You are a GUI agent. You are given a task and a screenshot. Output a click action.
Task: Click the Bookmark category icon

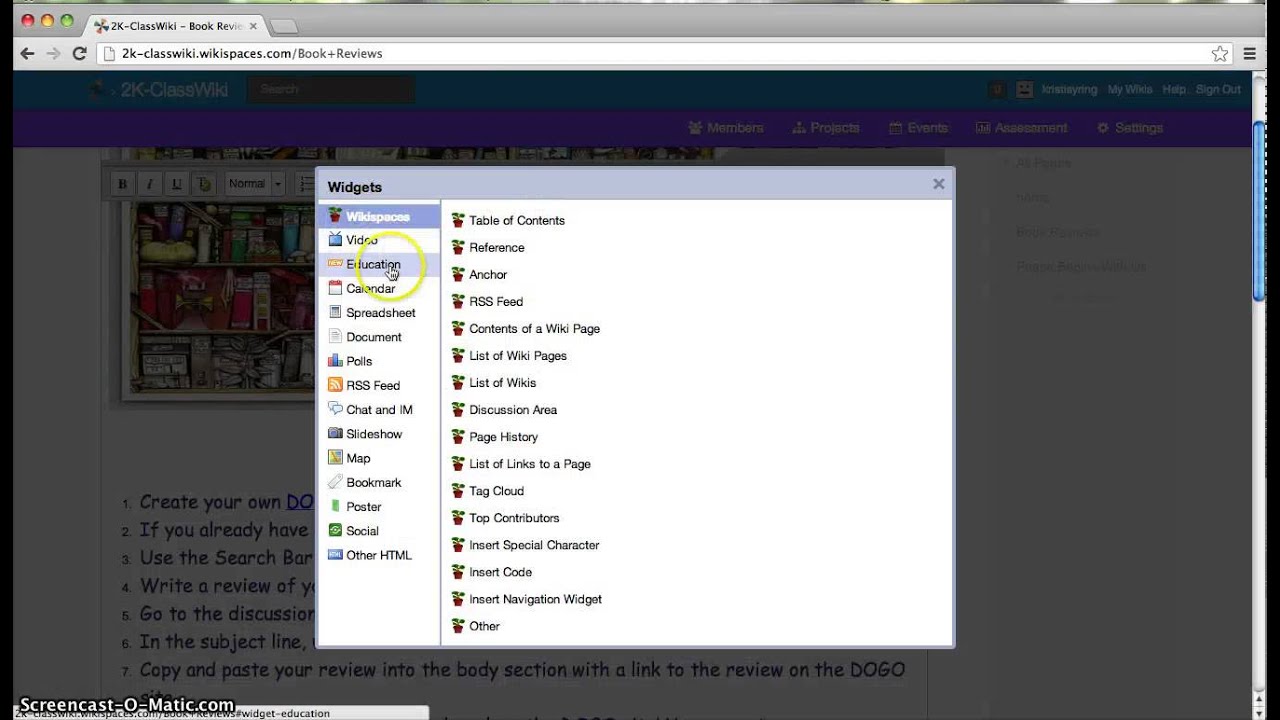[335, 482]
